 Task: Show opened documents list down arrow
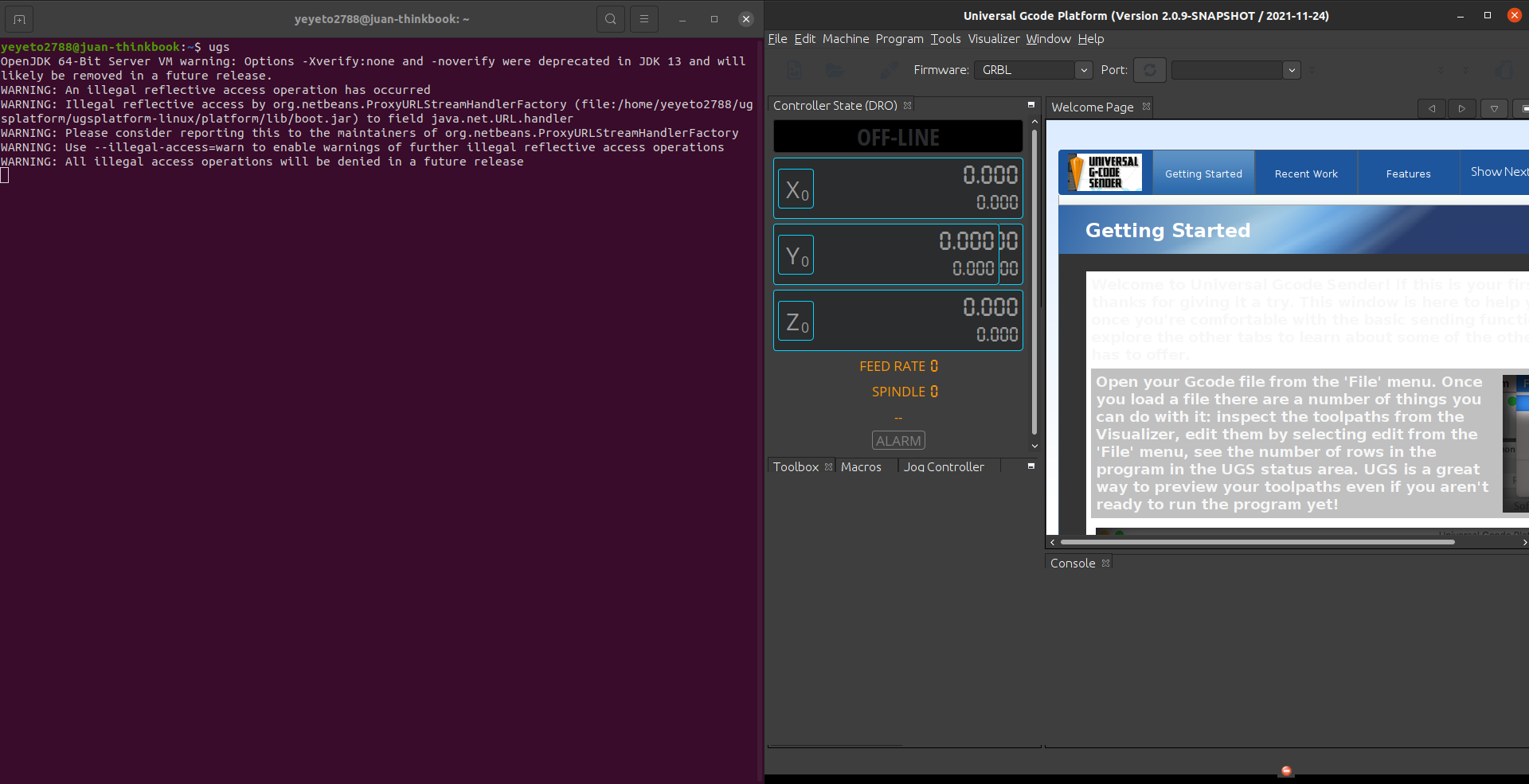(1494, 108)
